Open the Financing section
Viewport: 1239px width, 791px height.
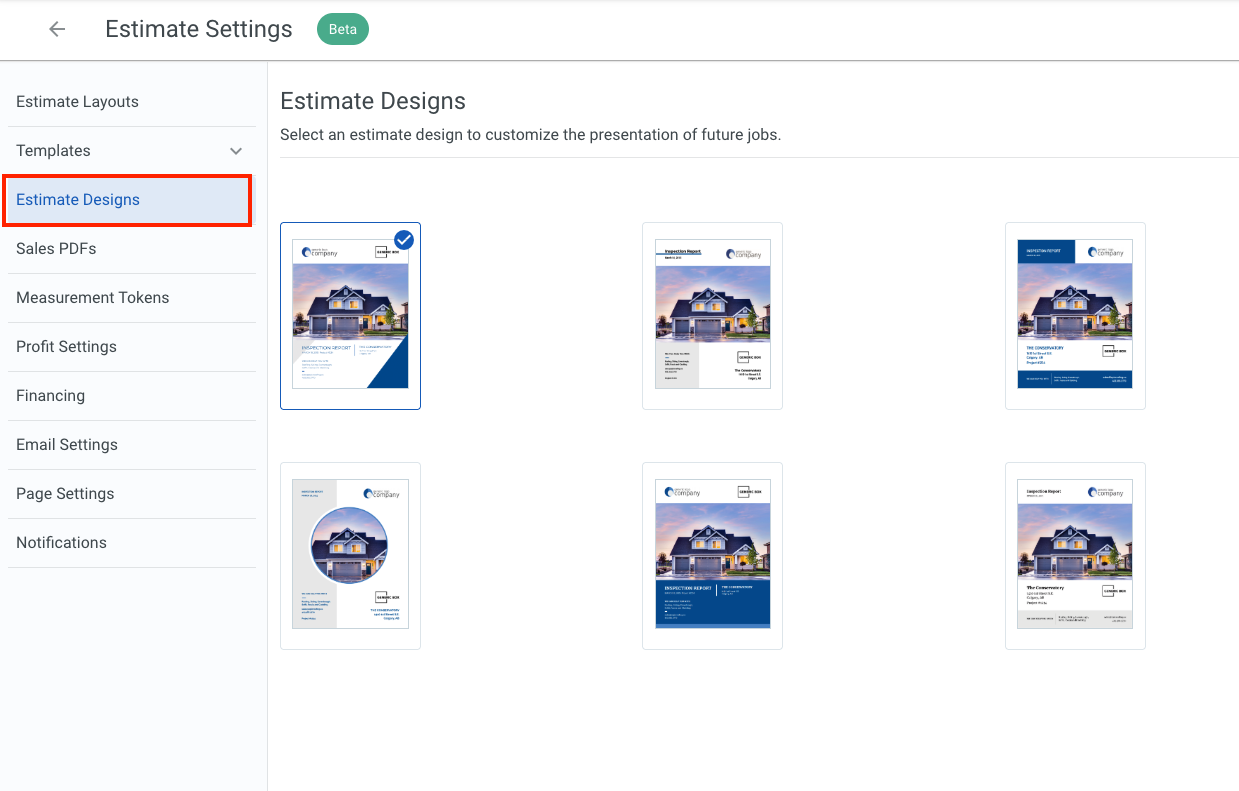click(50, 395)
